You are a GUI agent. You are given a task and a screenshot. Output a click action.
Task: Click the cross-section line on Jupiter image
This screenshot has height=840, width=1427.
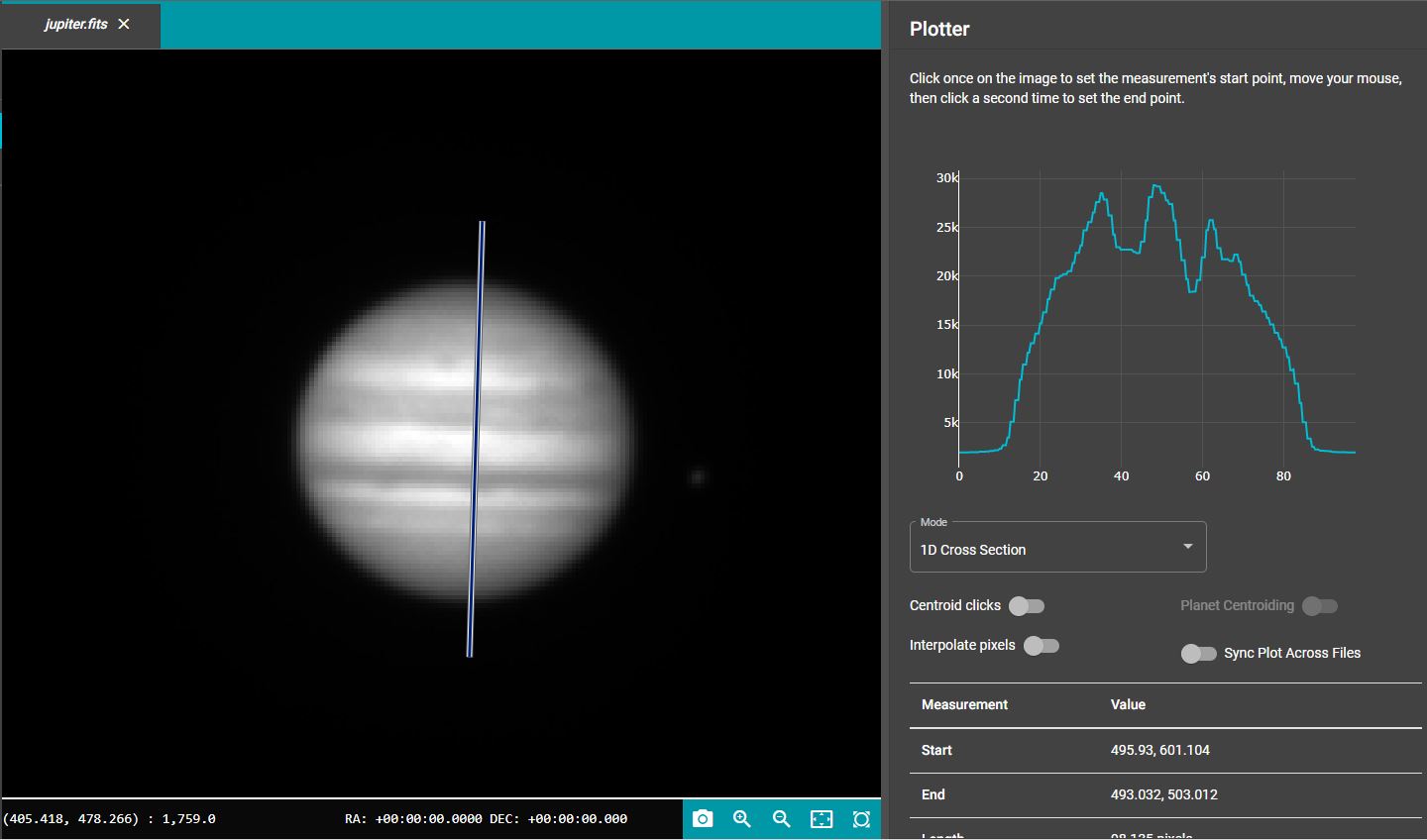(476, 439)
